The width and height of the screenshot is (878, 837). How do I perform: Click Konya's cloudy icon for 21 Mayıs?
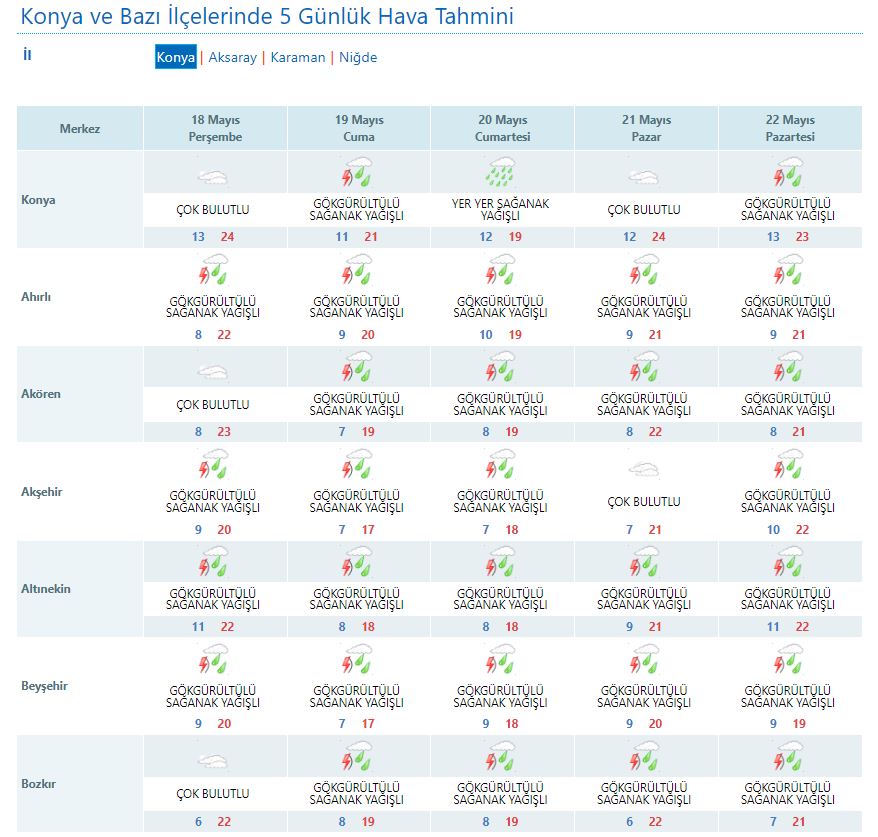[x=645, y=177]
